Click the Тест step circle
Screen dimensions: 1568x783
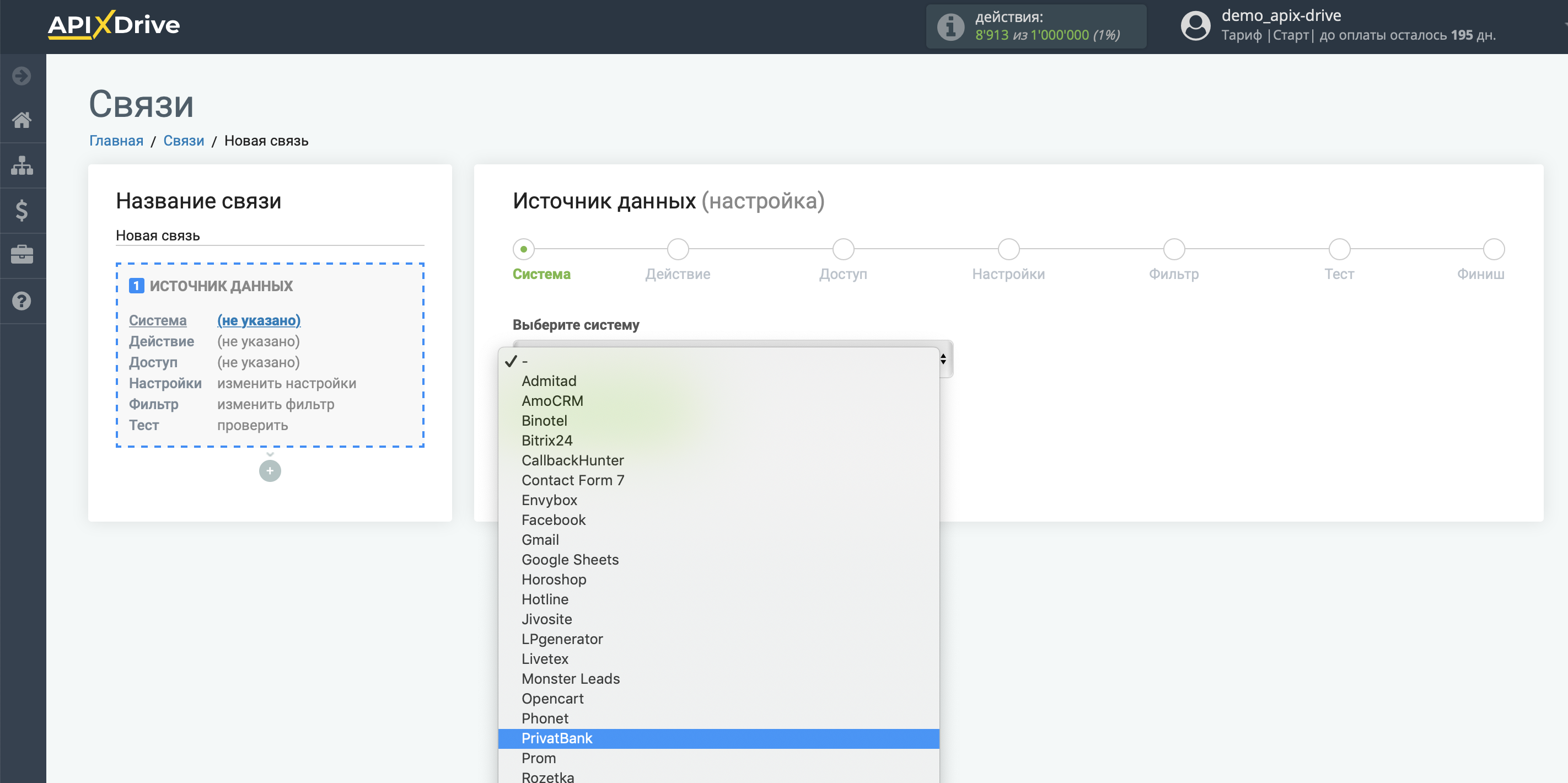click(x=1339, y=249)
